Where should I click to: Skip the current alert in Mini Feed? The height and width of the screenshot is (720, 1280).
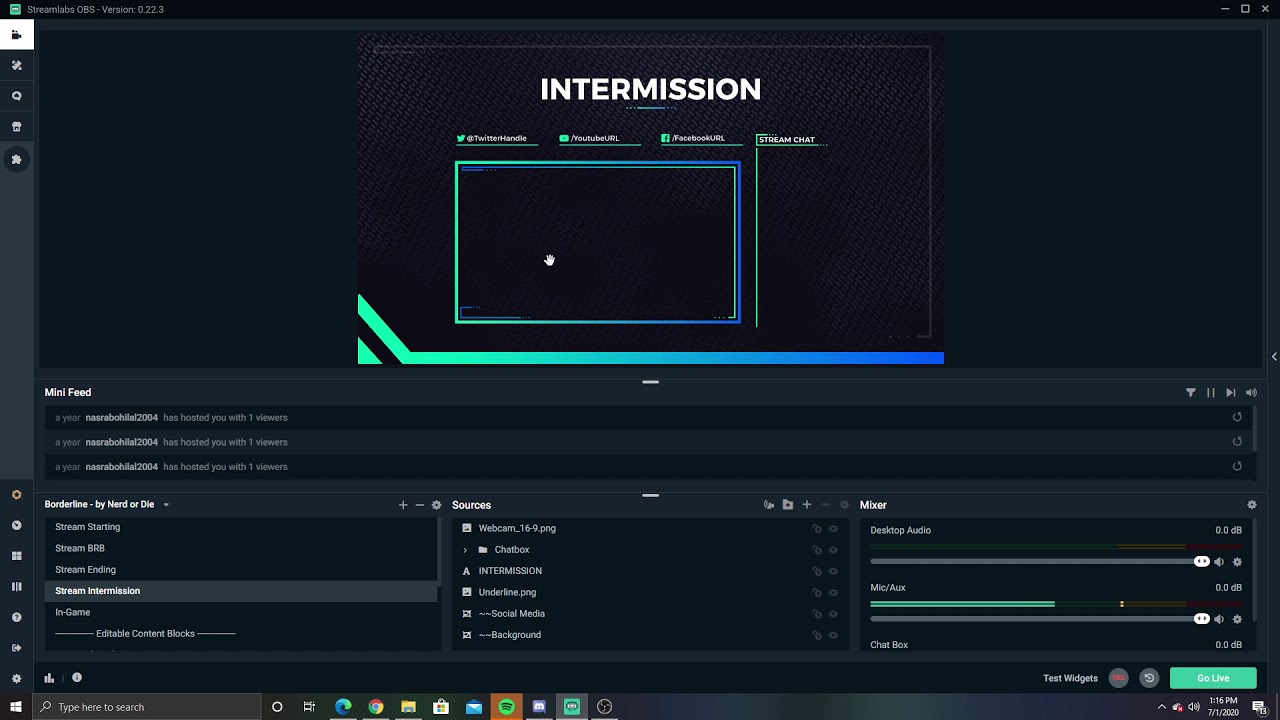coord(1231,393)
